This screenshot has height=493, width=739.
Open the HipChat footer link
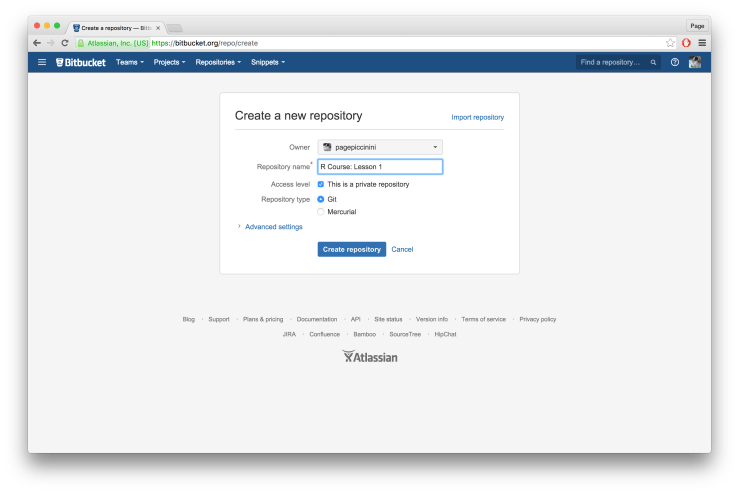[x=445, y=334]
